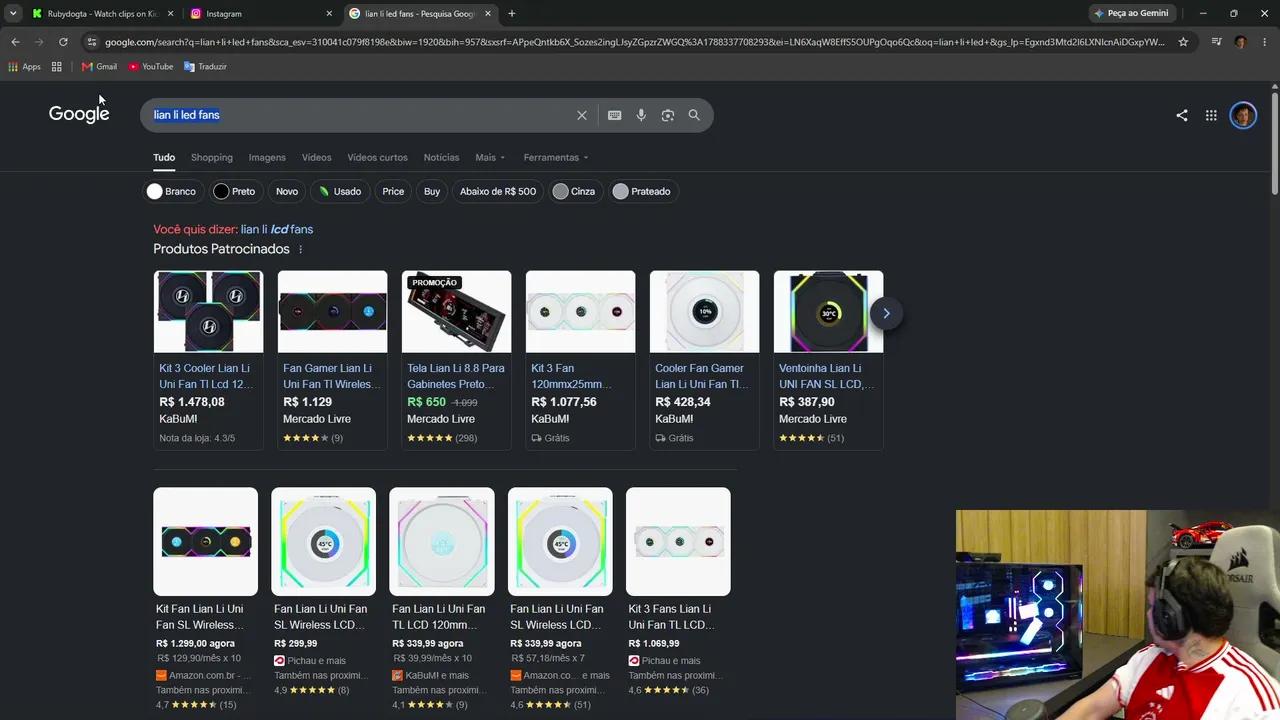Image resolution: width=1280 pixels, height=720 pixels.
Task: Open the tab search dropdown arrow
Action: pyautogui.click(x=13, y=14)
